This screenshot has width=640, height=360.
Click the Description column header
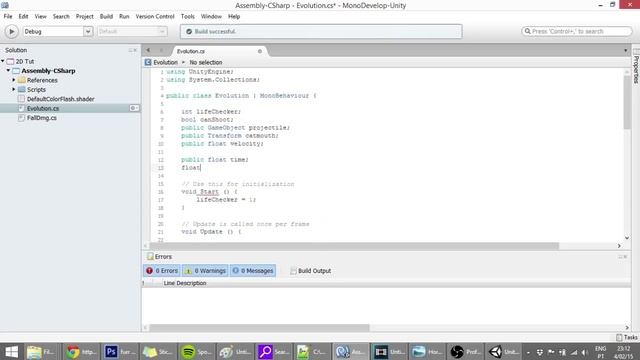pos(191,283)
